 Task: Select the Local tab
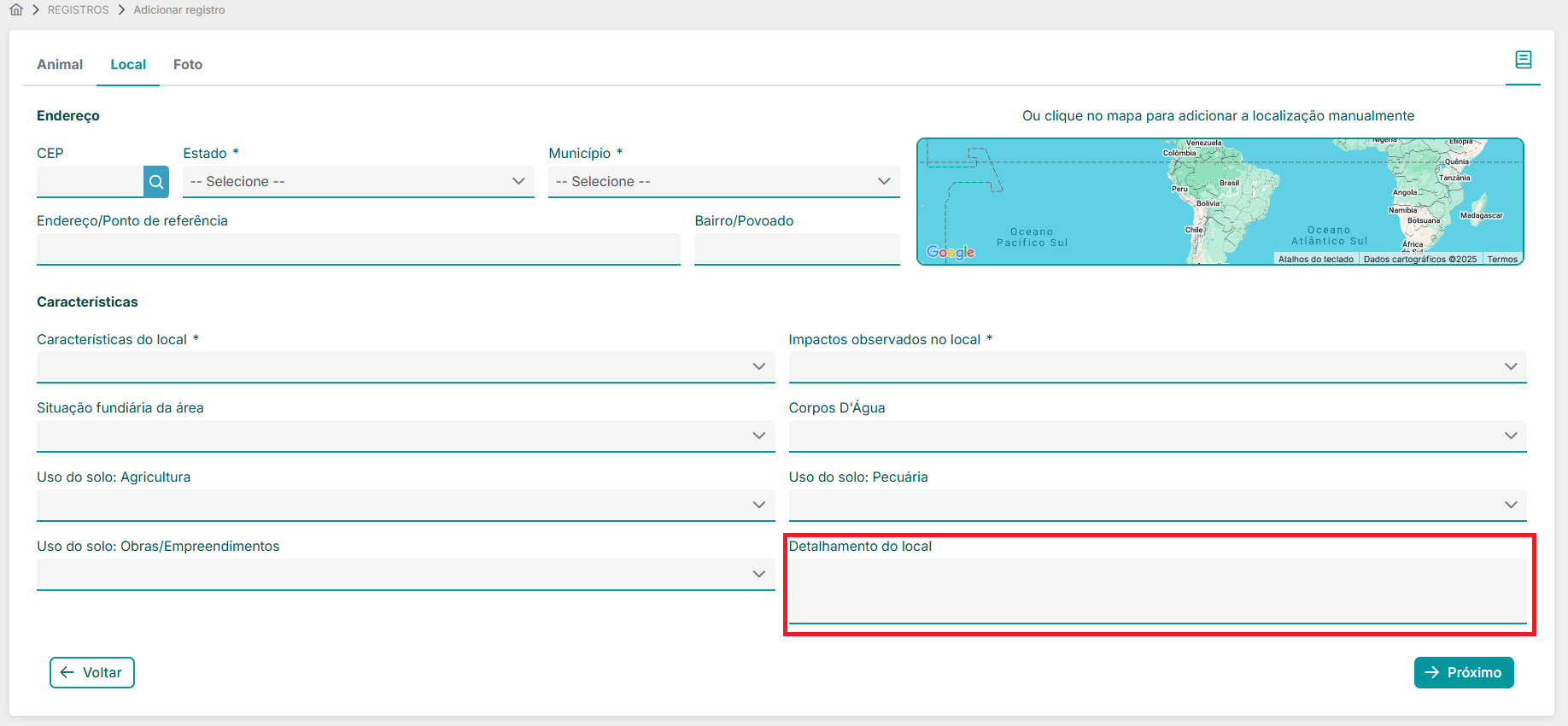tap(128, 65)
